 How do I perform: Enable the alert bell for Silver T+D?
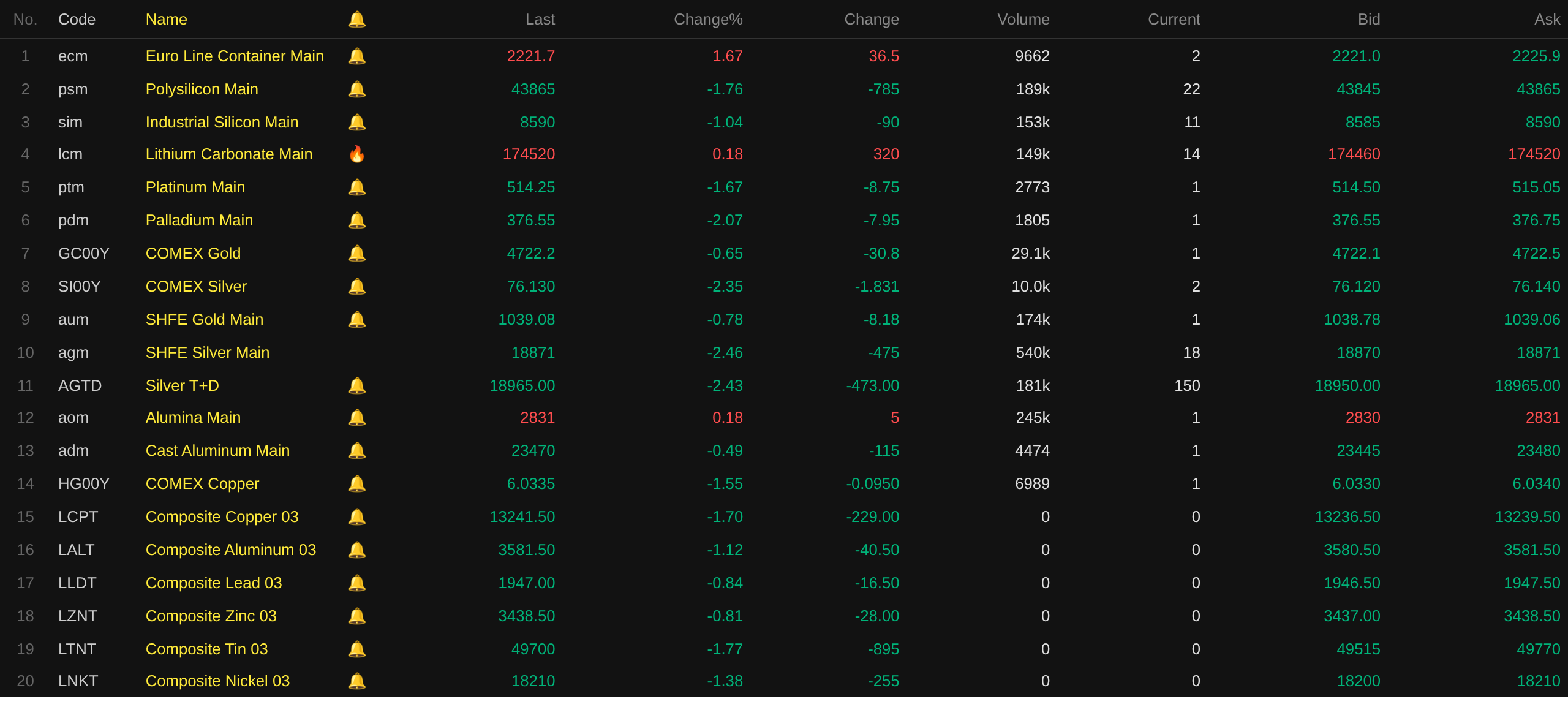pos(356,386)
